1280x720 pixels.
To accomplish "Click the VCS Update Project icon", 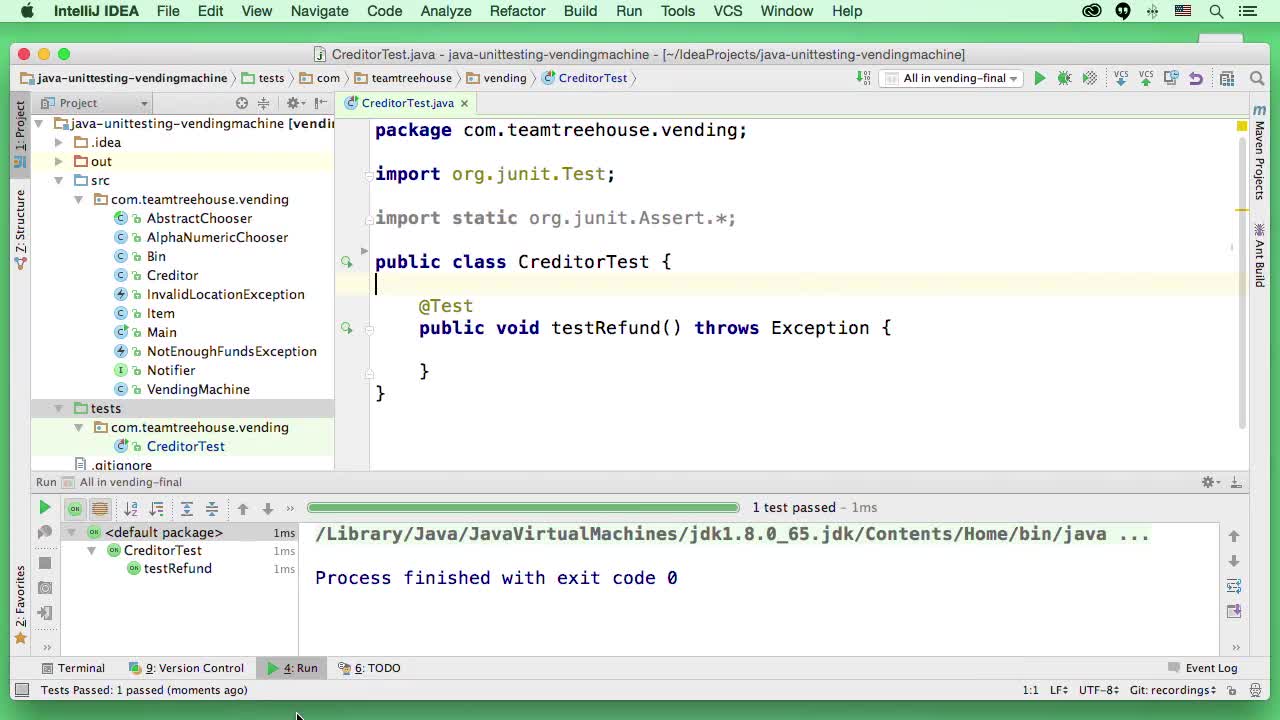I will (1120, 78).
